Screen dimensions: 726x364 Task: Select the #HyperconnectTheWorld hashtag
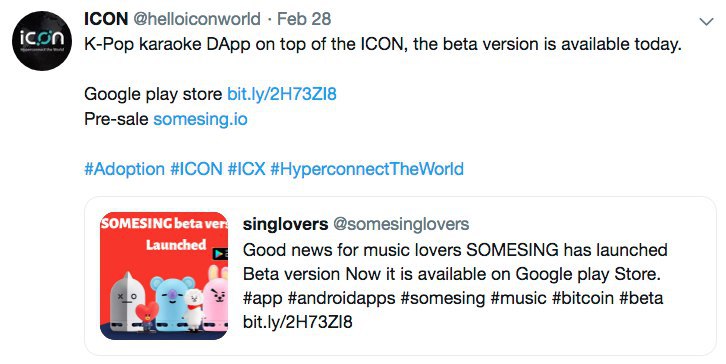coord(367,169)
